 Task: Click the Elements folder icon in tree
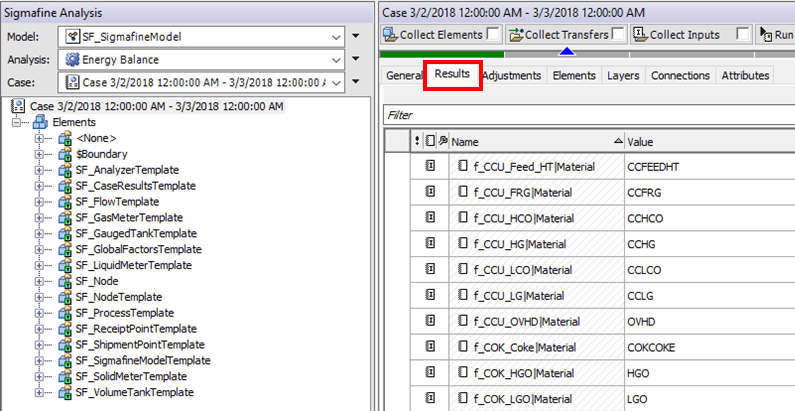(x=39, y=122)
